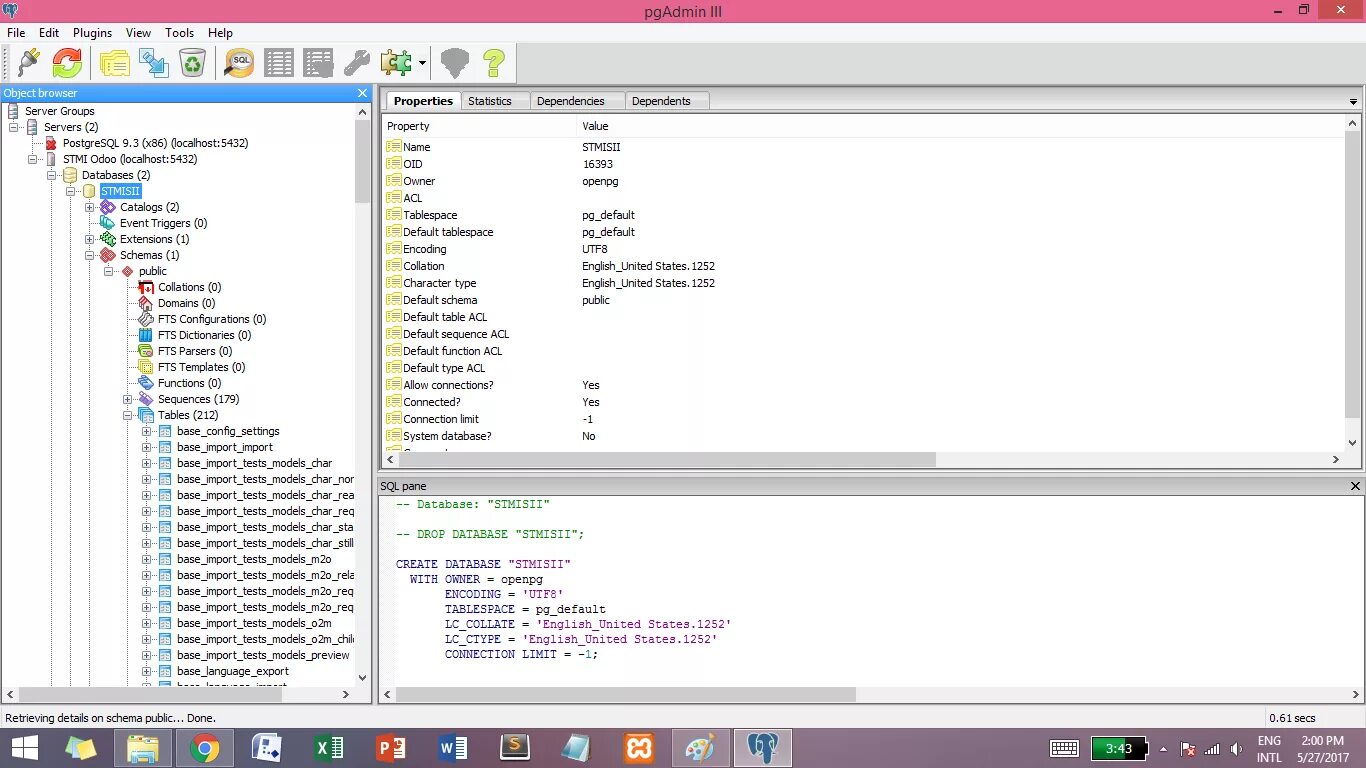Click the yellow Help question mark icon
This screenshot has width=1366, height=768.
pos(494,63)
